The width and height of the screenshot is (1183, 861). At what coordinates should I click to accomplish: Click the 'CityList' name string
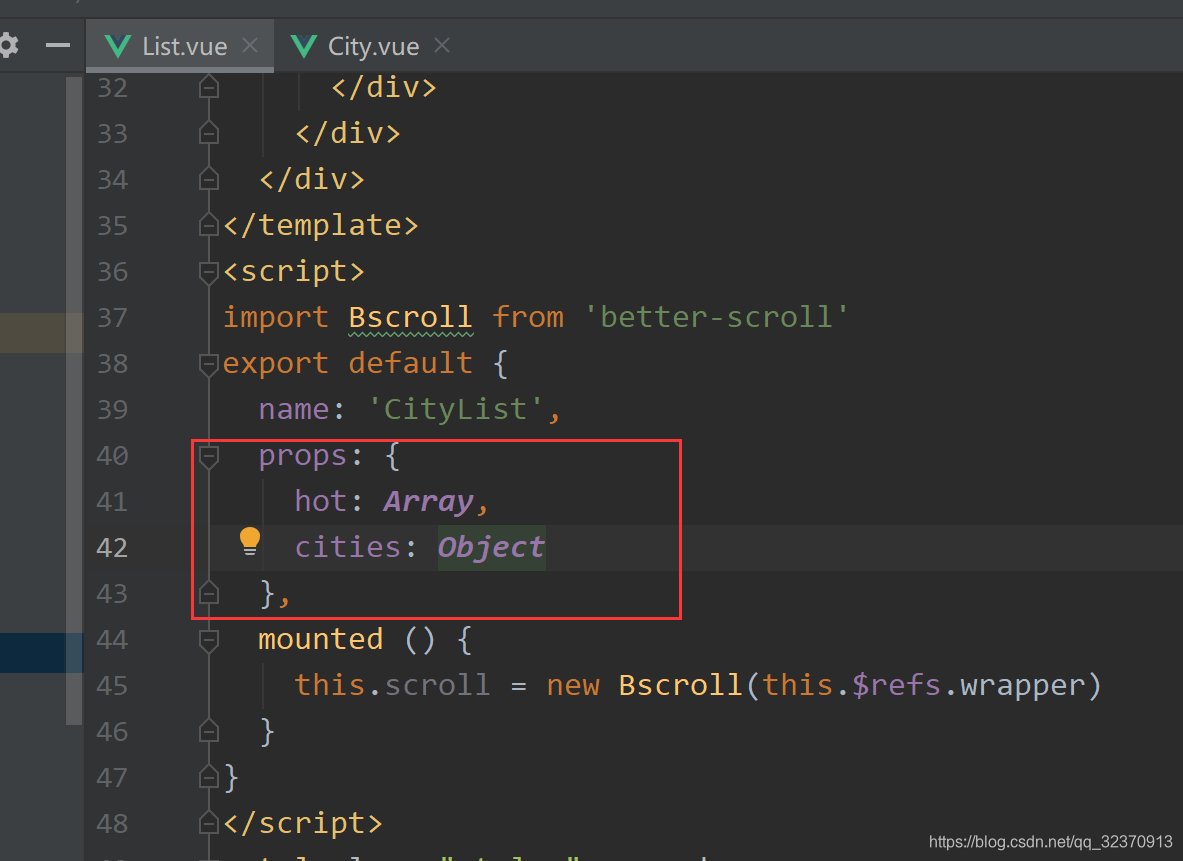[455, 409]
